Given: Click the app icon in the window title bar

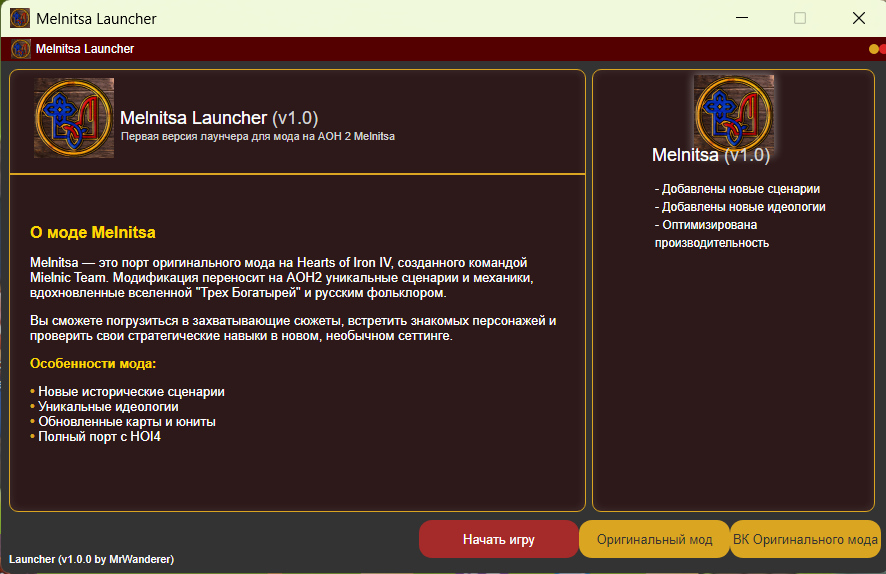Looking at the screenshot, I should tap(20, 18).
